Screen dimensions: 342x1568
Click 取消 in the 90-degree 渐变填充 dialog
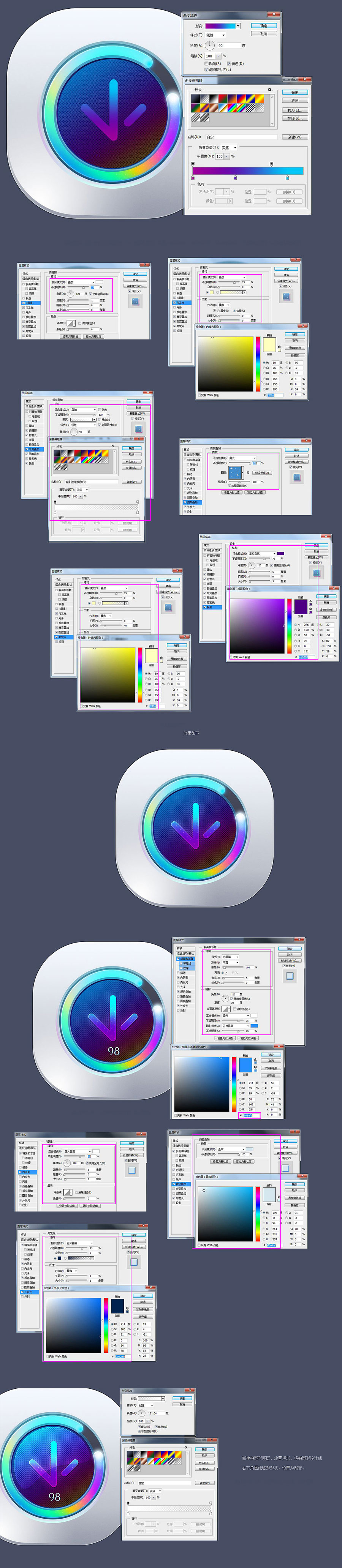pos(264,33)
